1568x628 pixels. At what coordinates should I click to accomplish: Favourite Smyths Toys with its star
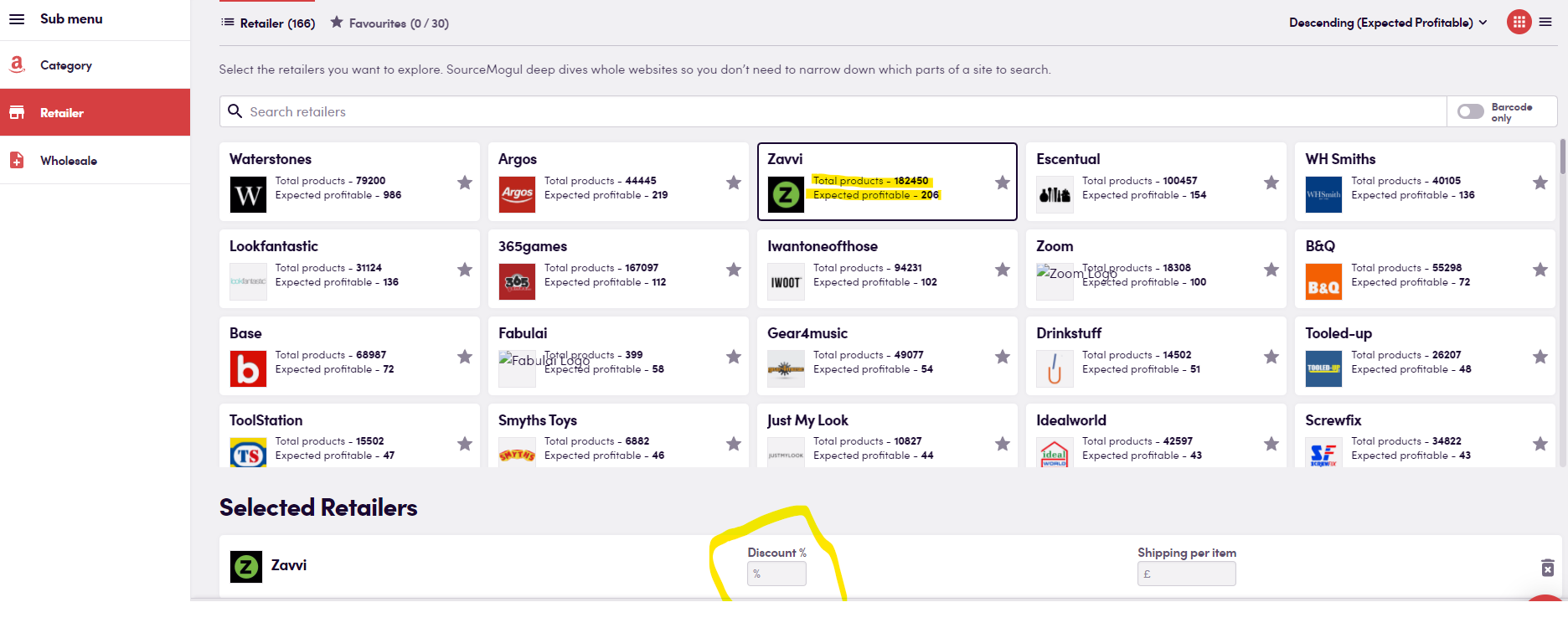pyautogui.click(x=734, y=444)
